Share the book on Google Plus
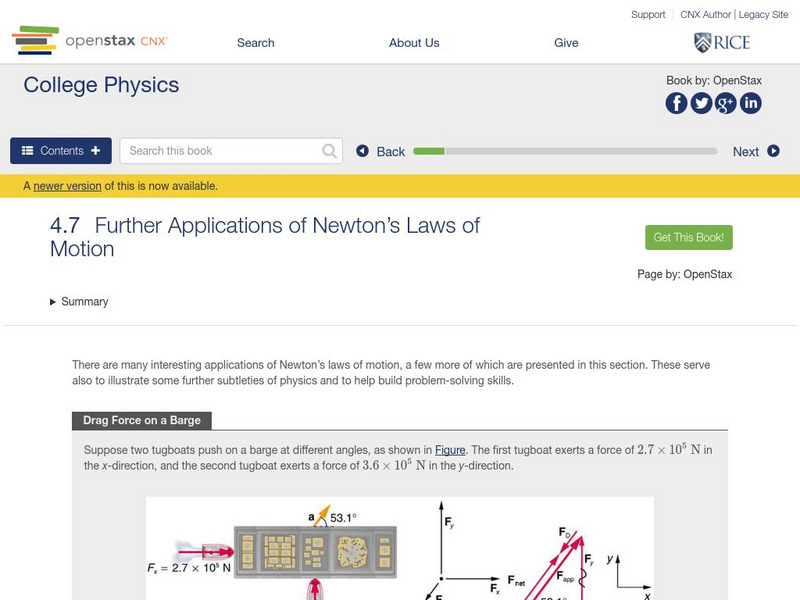 click(x=725, y=103)
